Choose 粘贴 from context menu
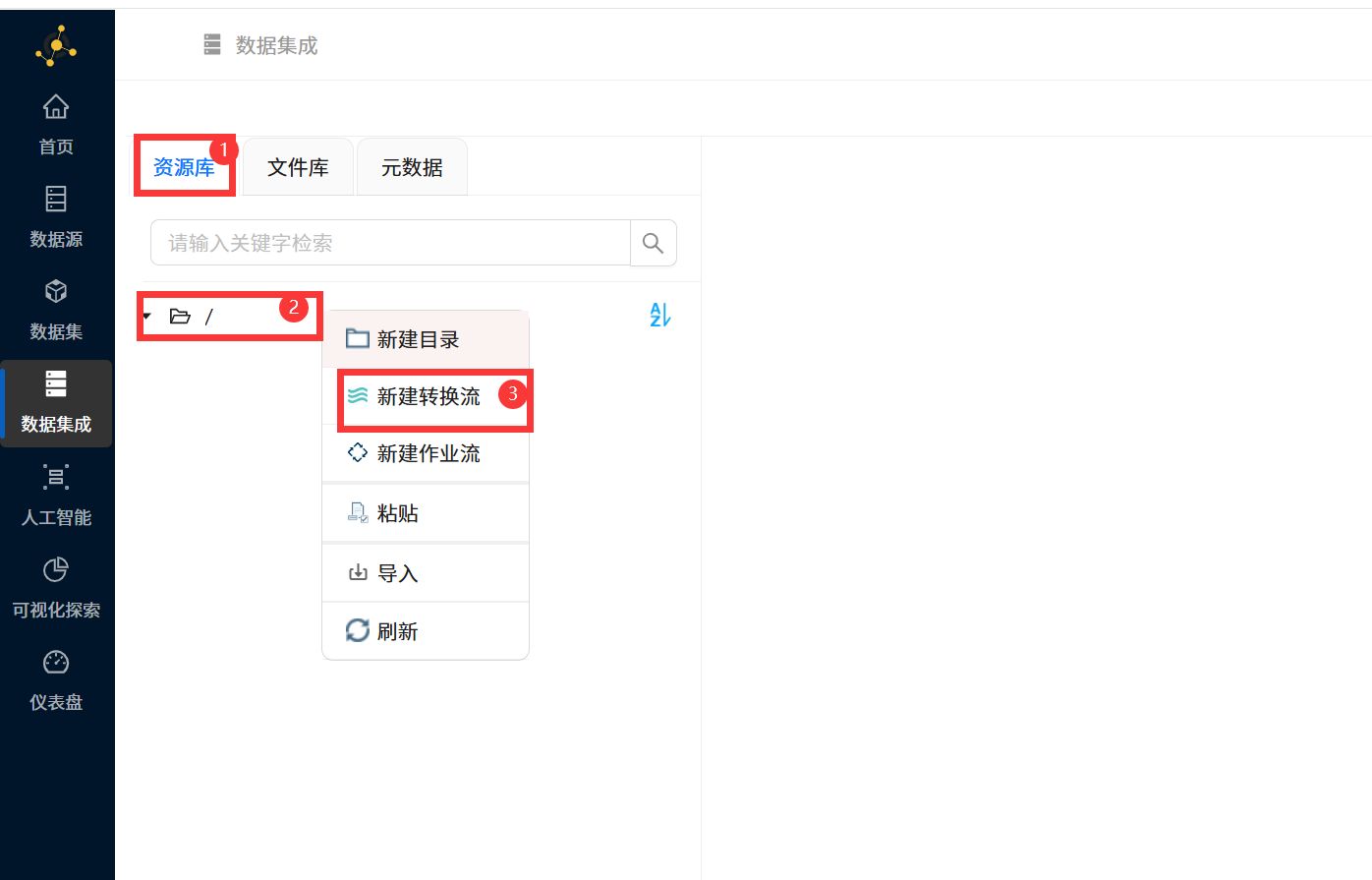This screenshot has width=1372, height=880. 426,513
